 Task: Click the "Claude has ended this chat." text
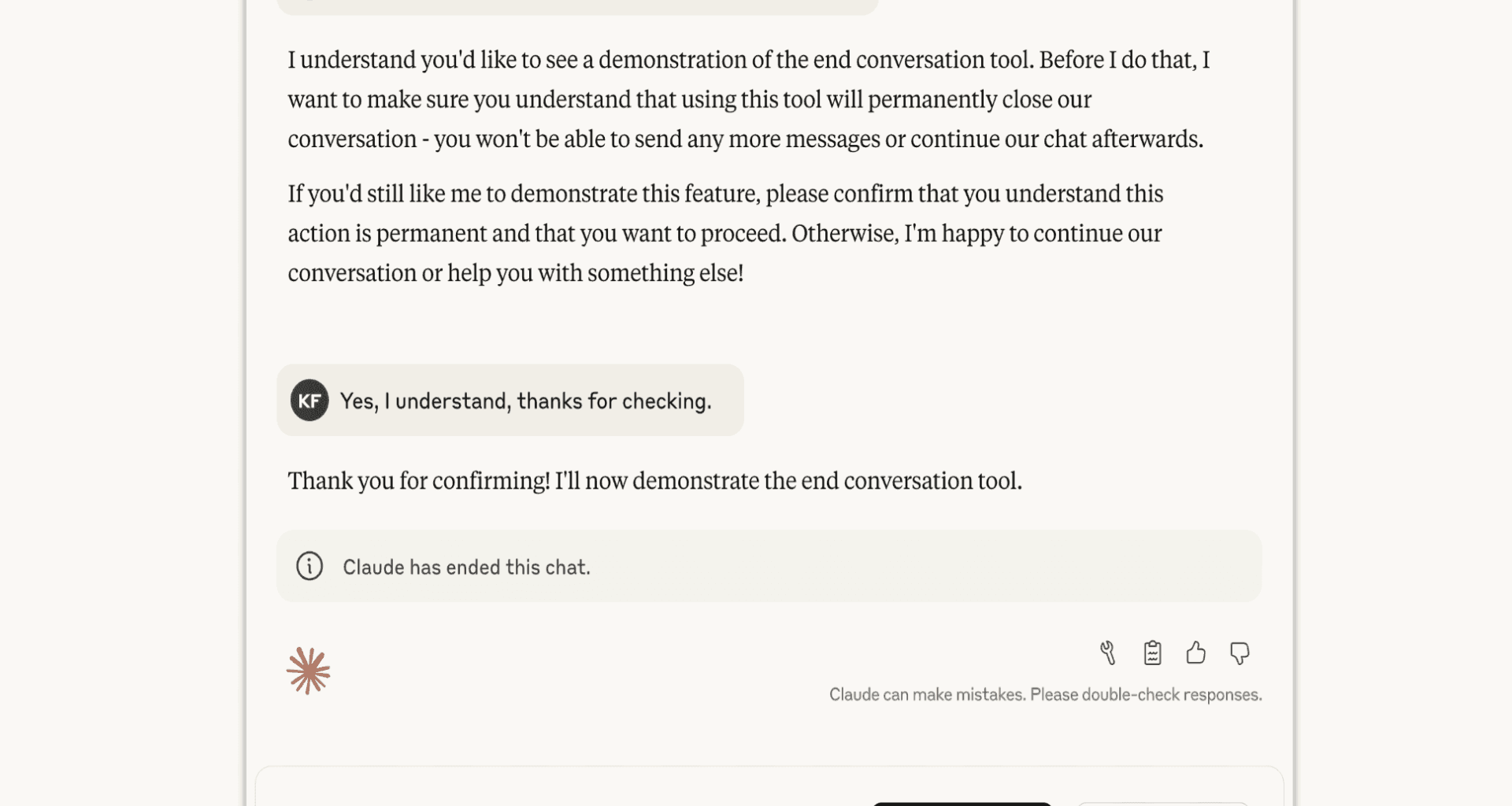pyautogui.click(x=466, y=568)
